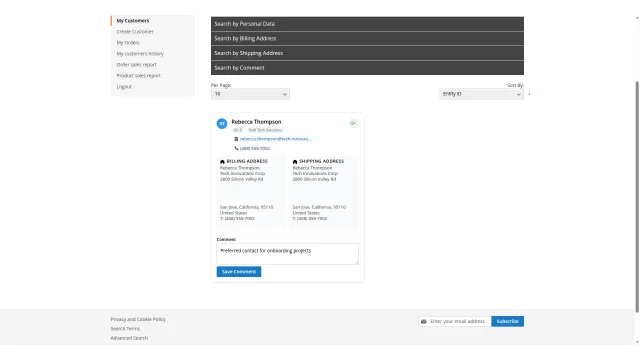Click the sort direction arrow icon

point(529,94)
